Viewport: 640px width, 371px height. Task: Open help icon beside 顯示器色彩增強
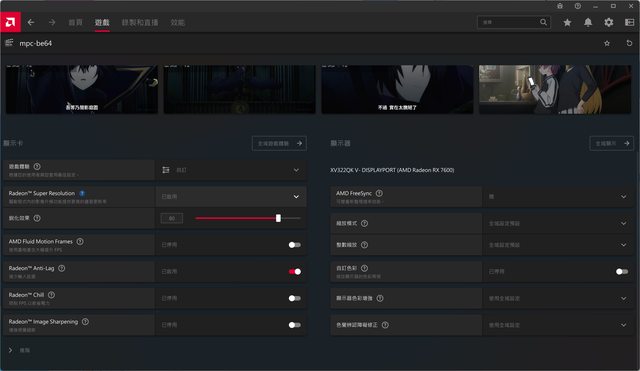[380, 298]
